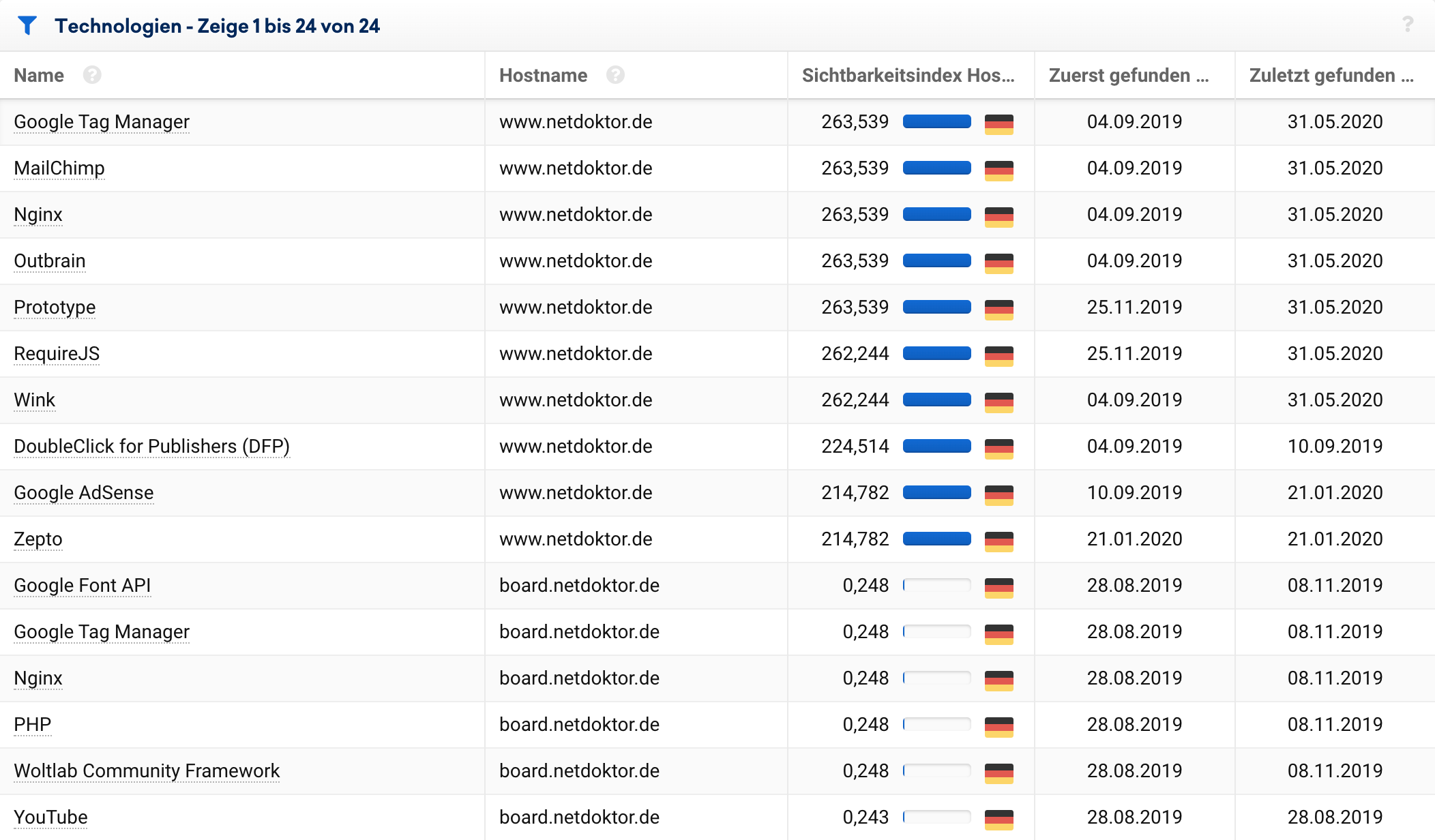Click the Hostname column header

tap(543, 75)
